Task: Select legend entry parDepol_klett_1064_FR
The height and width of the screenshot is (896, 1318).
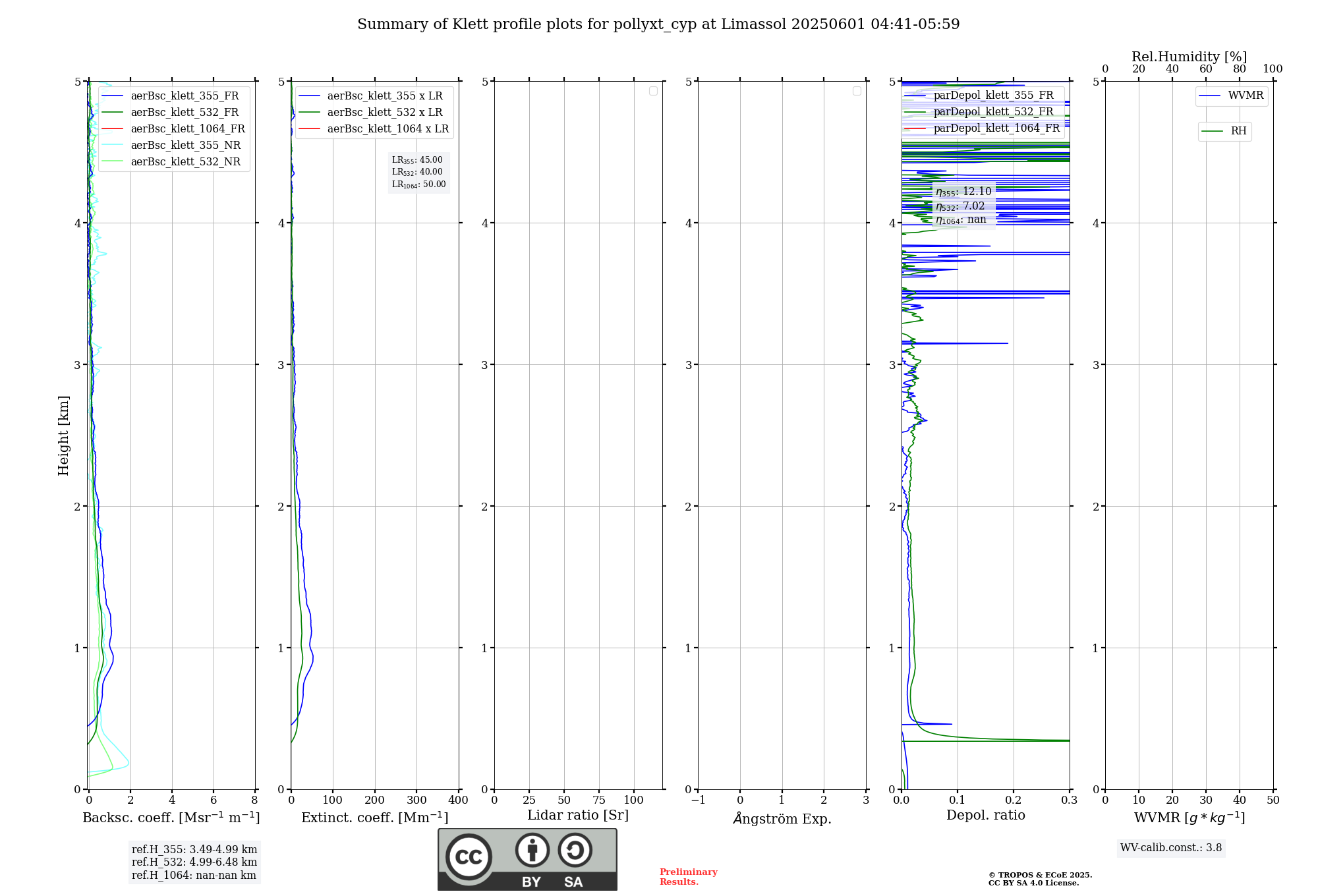Action: (x=981, y=128)
